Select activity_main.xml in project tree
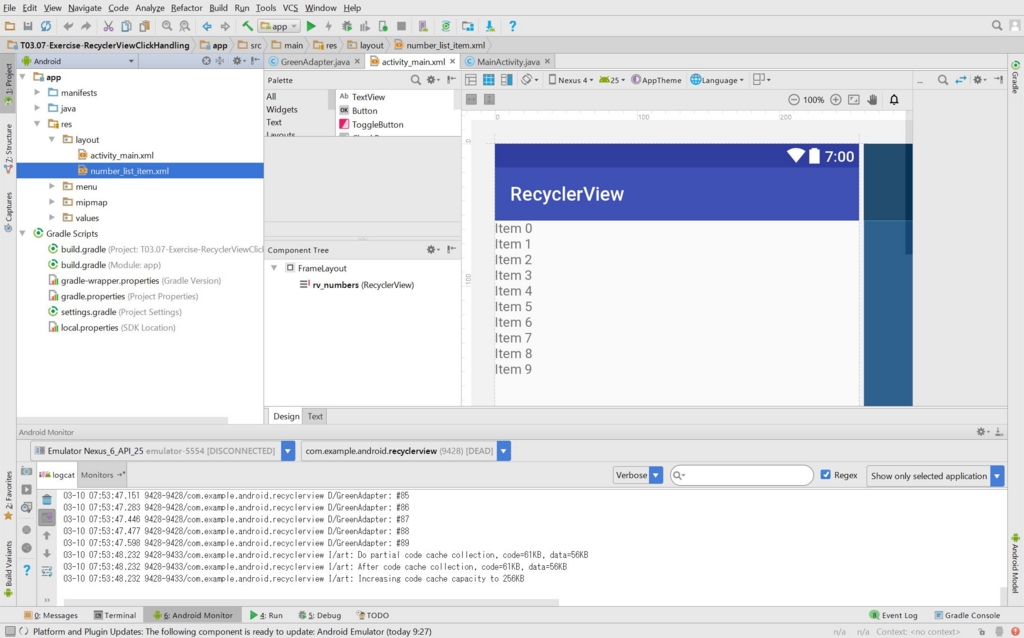The image size is (1024, 638). tap(121, 155)
